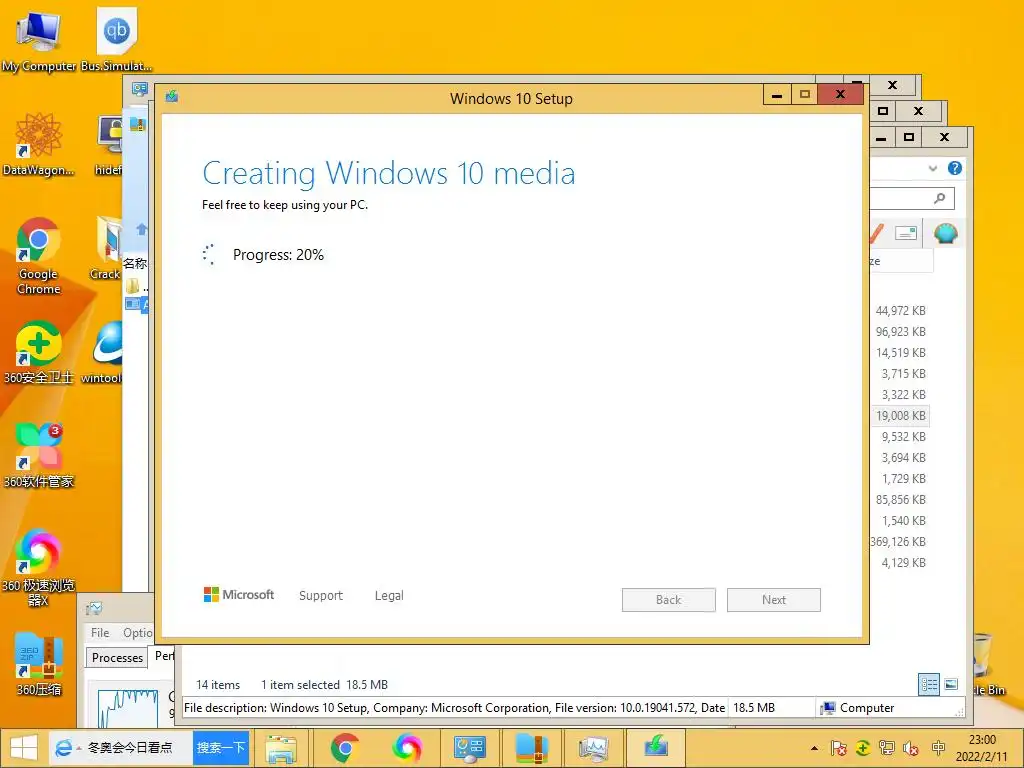Open the Crack folder on the desktop
1024x768 pixels.
tap(106, 248)
